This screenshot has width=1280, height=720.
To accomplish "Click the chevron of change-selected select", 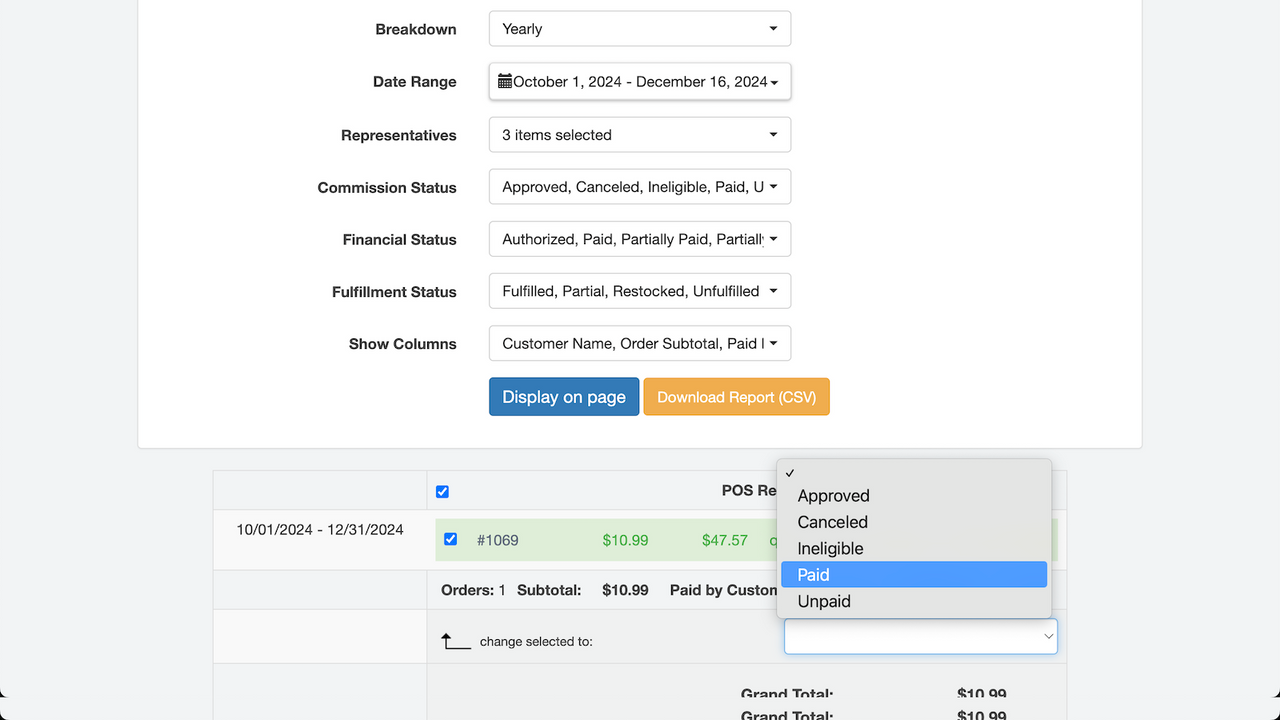I will click(x=1048, y=636).
